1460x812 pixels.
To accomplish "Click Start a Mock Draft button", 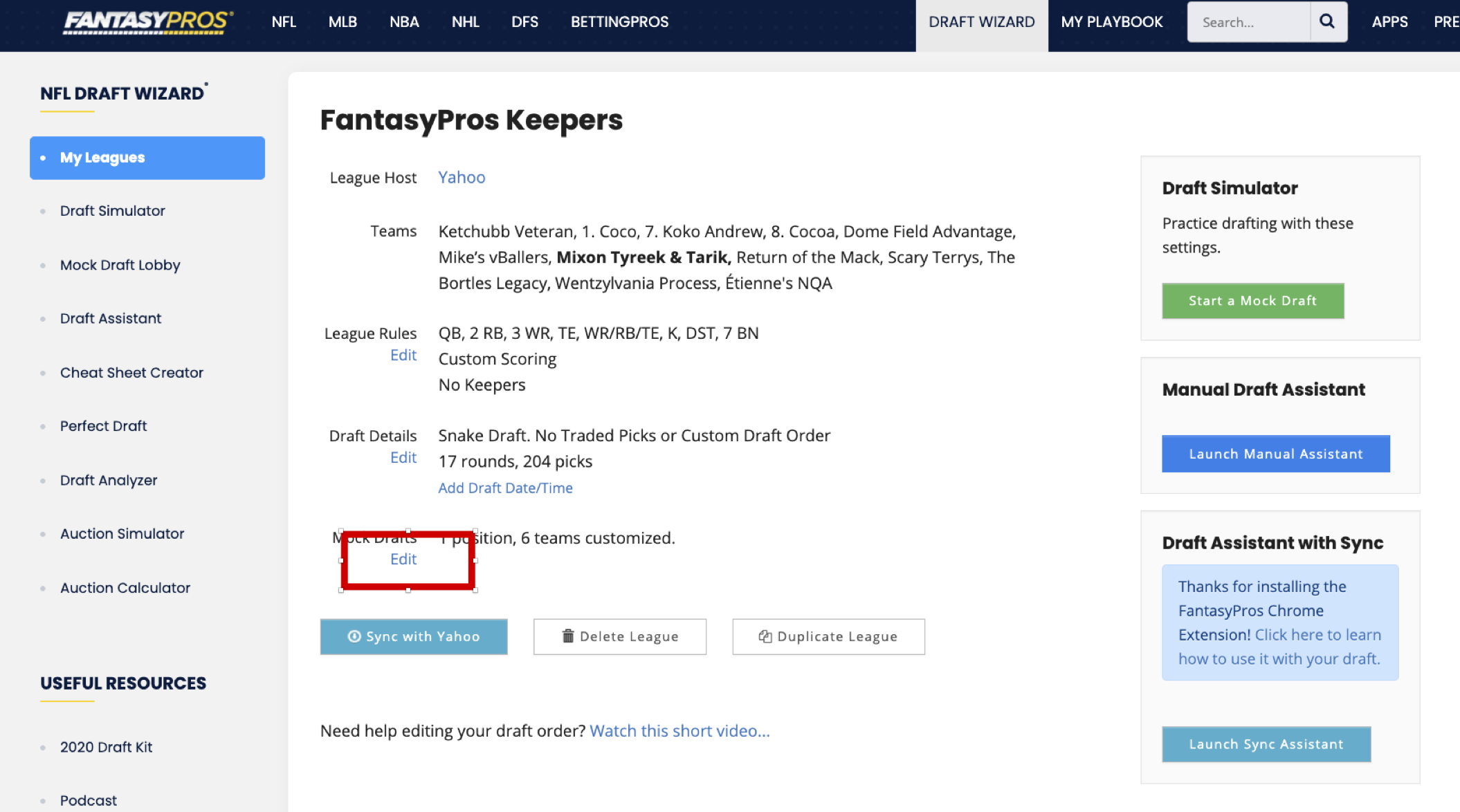I will point(1253,300).
